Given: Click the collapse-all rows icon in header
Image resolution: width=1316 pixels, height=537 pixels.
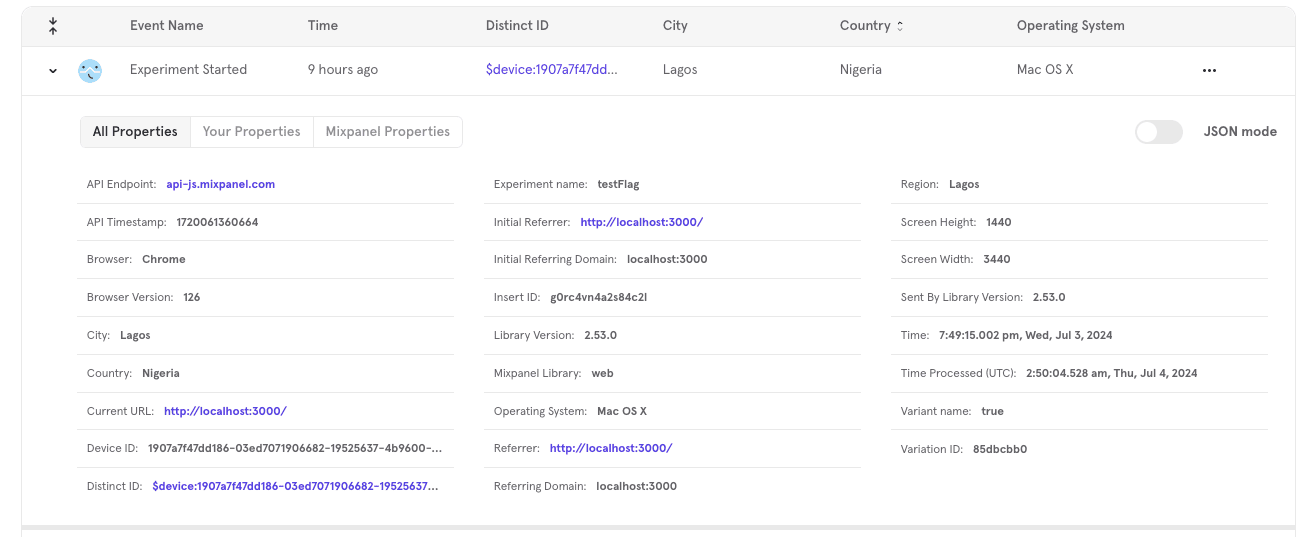Looking at the screenshot, I should pos(53,26).
